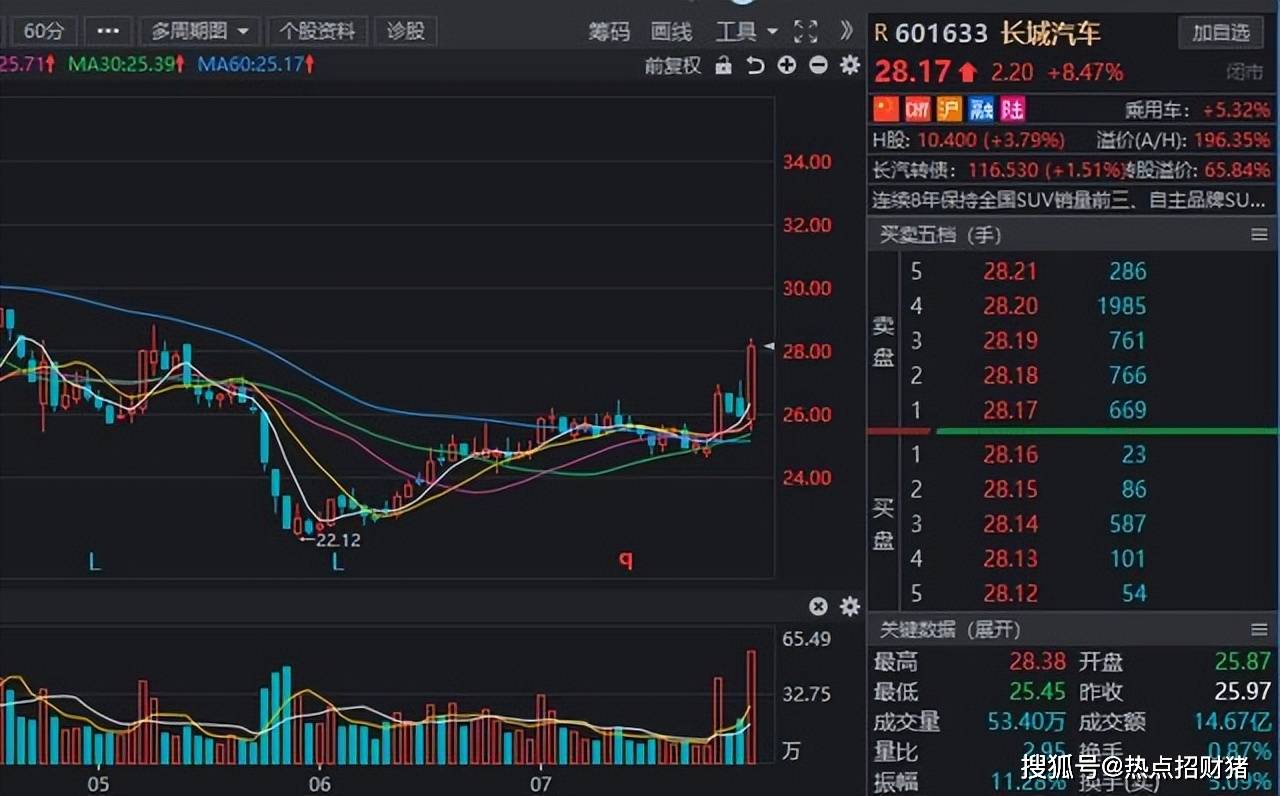1280x796 pixels.
Task: Click the L marker near 05
Action: 95,563
